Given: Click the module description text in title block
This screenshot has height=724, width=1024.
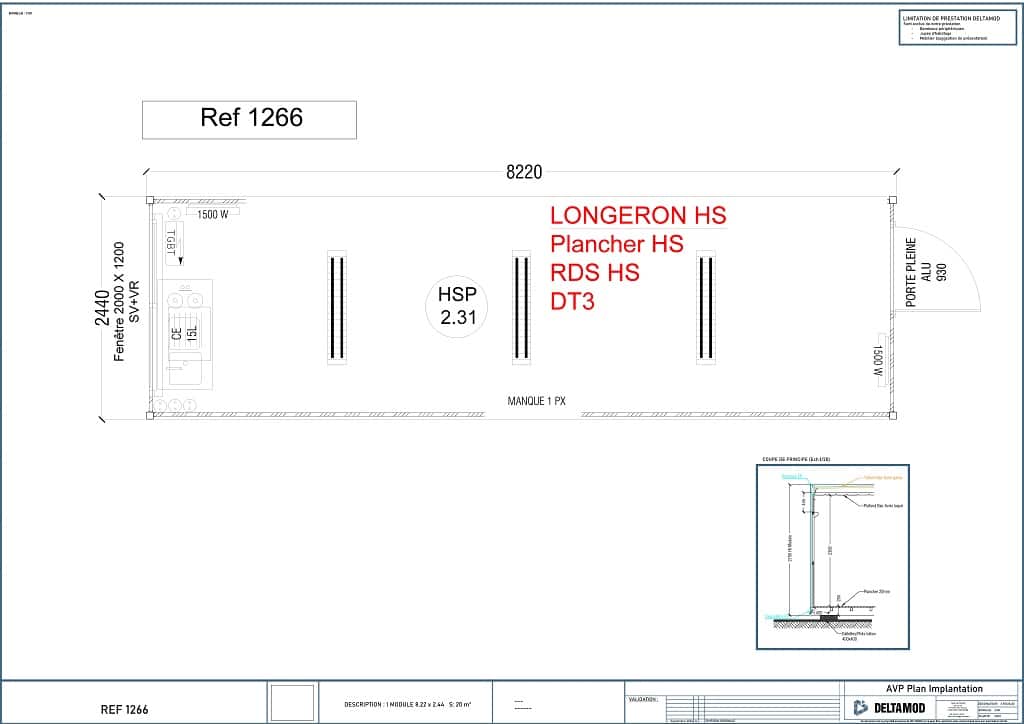Looking at the screenshot, I should click(408, 704).
